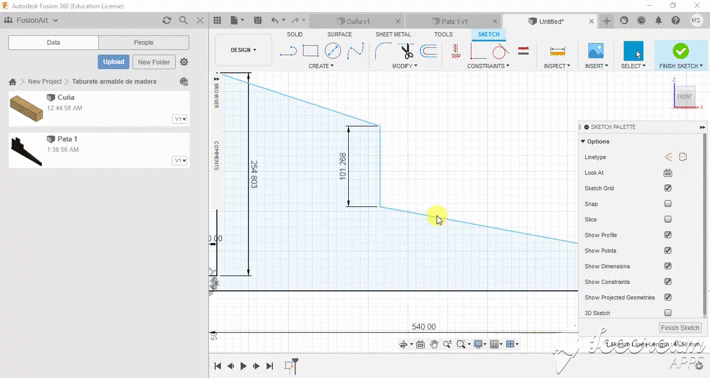This screenshot has width=710, height=378.
Task: Select the Line tool in Create
Action: pyautogui.click(x=288, y=51)
